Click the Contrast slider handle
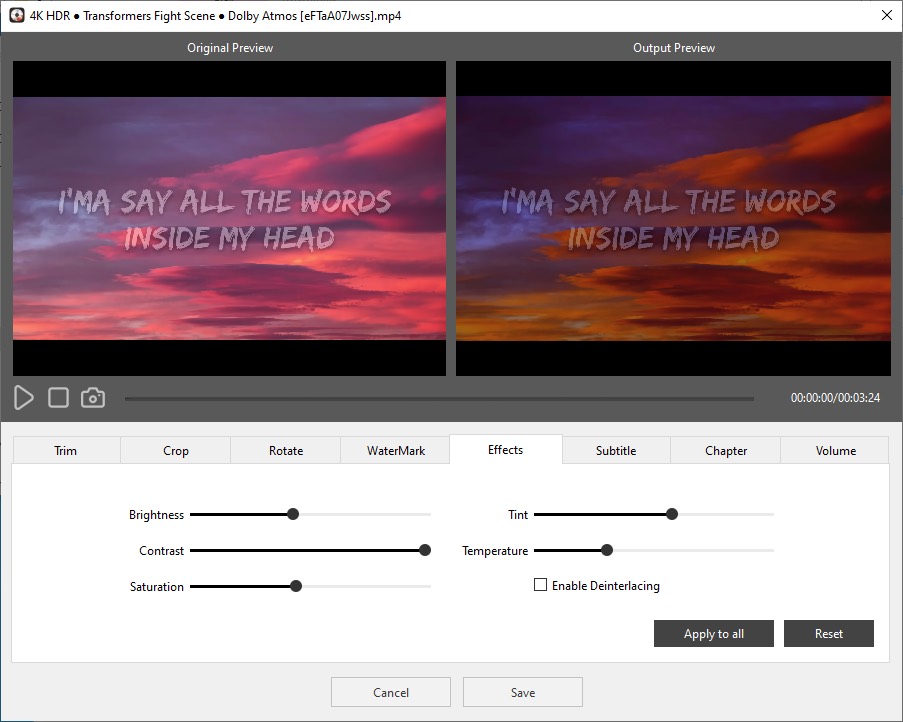The height and width of the screenshot is (722, 903). pyautogui.click(x=425, y=550)
